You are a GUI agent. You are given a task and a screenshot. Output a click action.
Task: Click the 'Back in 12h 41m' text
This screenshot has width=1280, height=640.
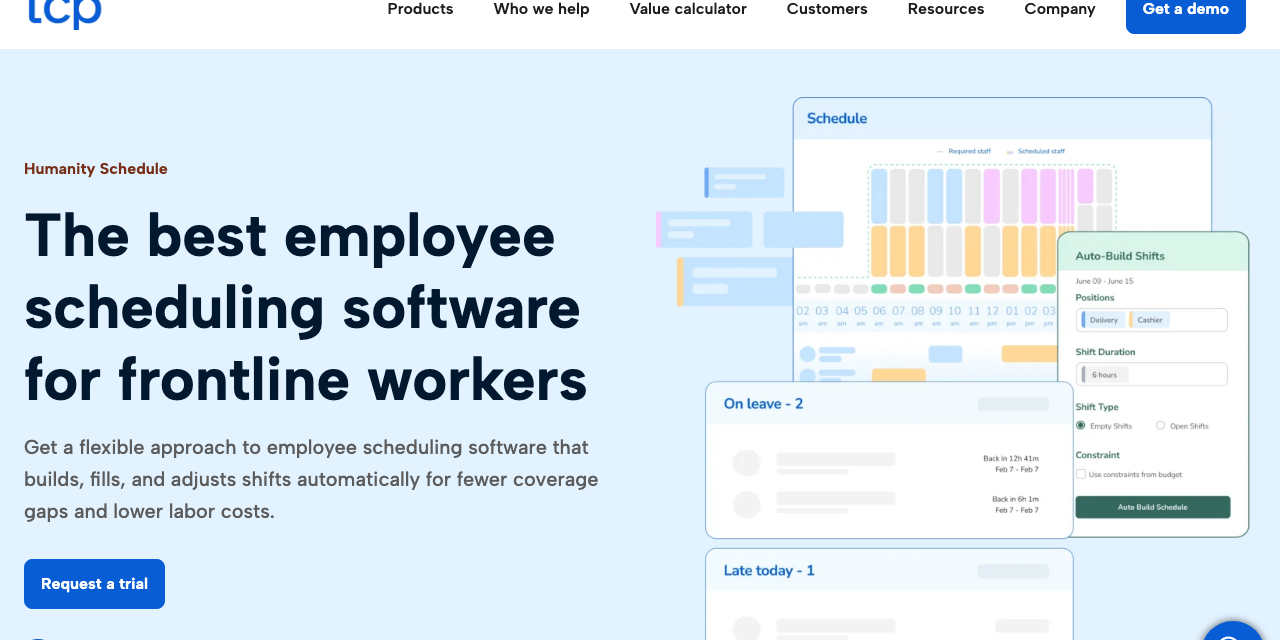point(1011,459)
